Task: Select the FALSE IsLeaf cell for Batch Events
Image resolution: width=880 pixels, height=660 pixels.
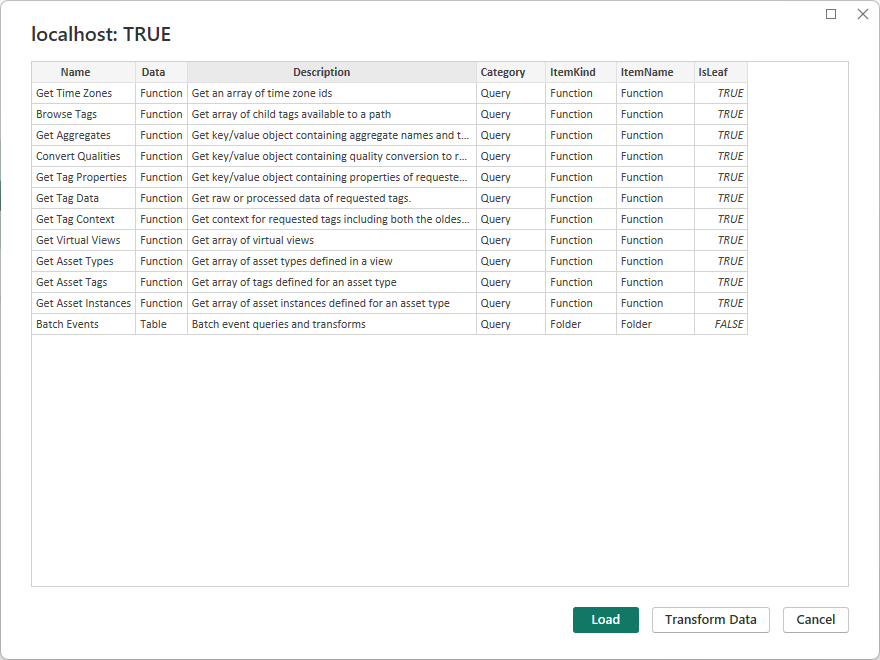Action: click(x=729, y=324)
